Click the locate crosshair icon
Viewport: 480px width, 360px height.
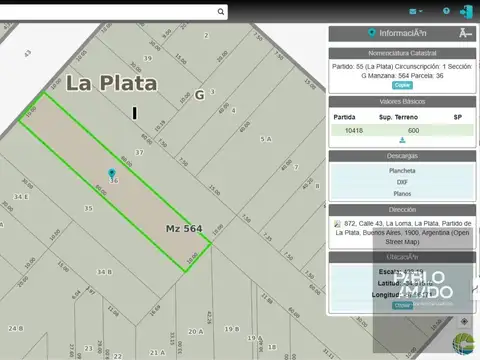464,322
